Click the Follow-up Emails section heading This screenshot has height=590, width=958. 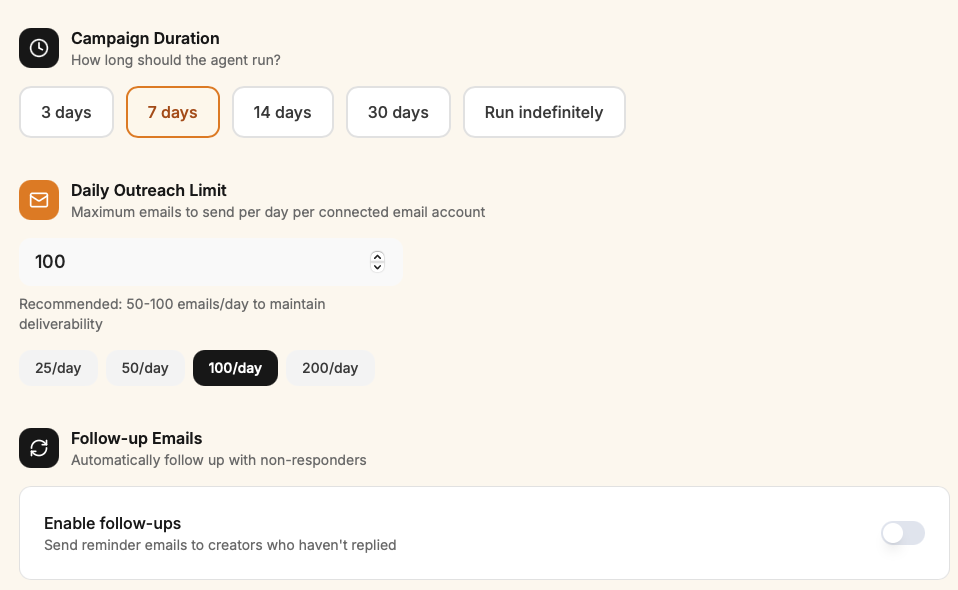tap(136, 438)
